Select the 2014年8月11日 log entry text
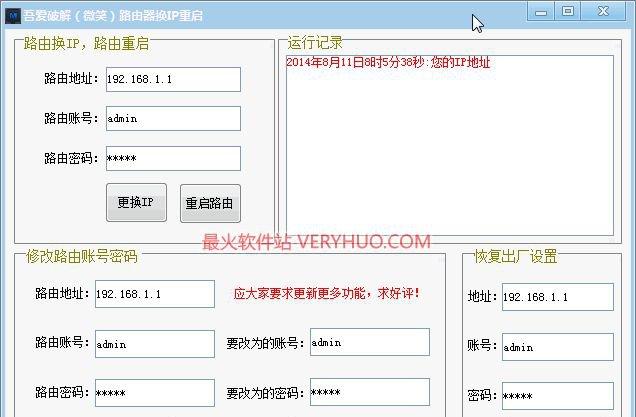636x417 pixels. tap(388, 62)
